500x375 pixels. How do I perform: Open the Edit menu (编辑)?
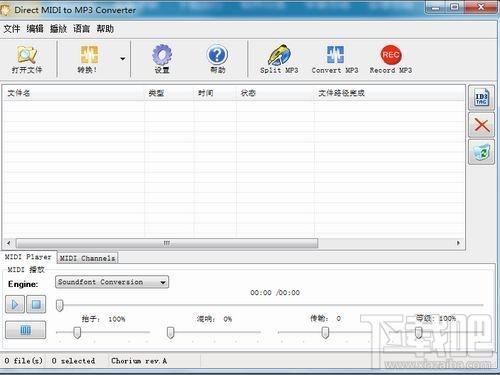[35, 29]
